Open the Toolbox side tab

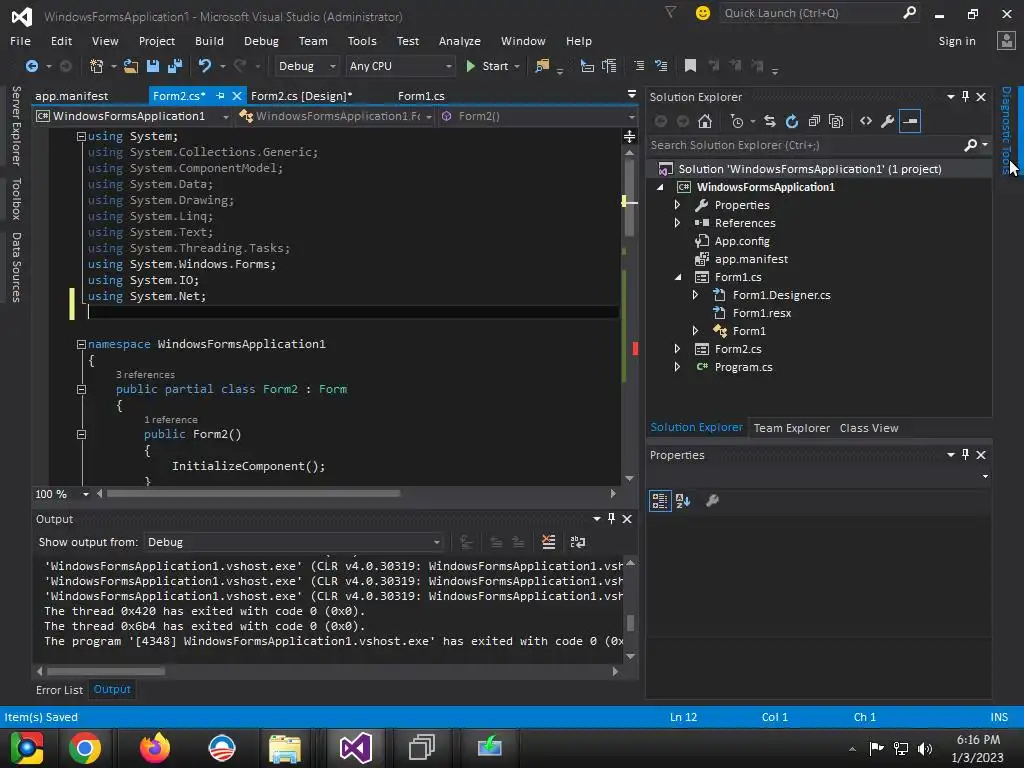pyautogui.click(x=16, y=199)
